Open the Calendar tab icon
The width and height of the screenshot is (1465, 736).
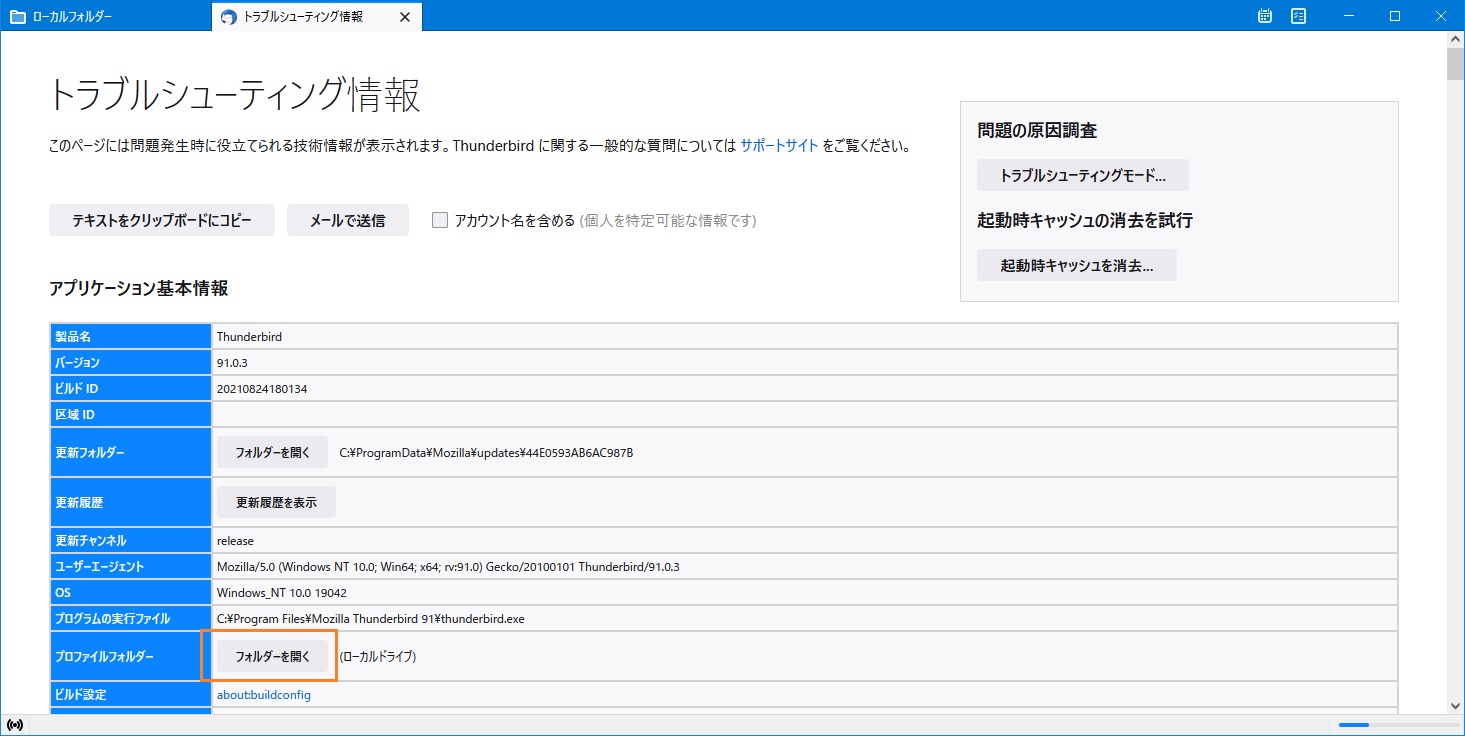pyautogui.click(x=1265, y=16)
